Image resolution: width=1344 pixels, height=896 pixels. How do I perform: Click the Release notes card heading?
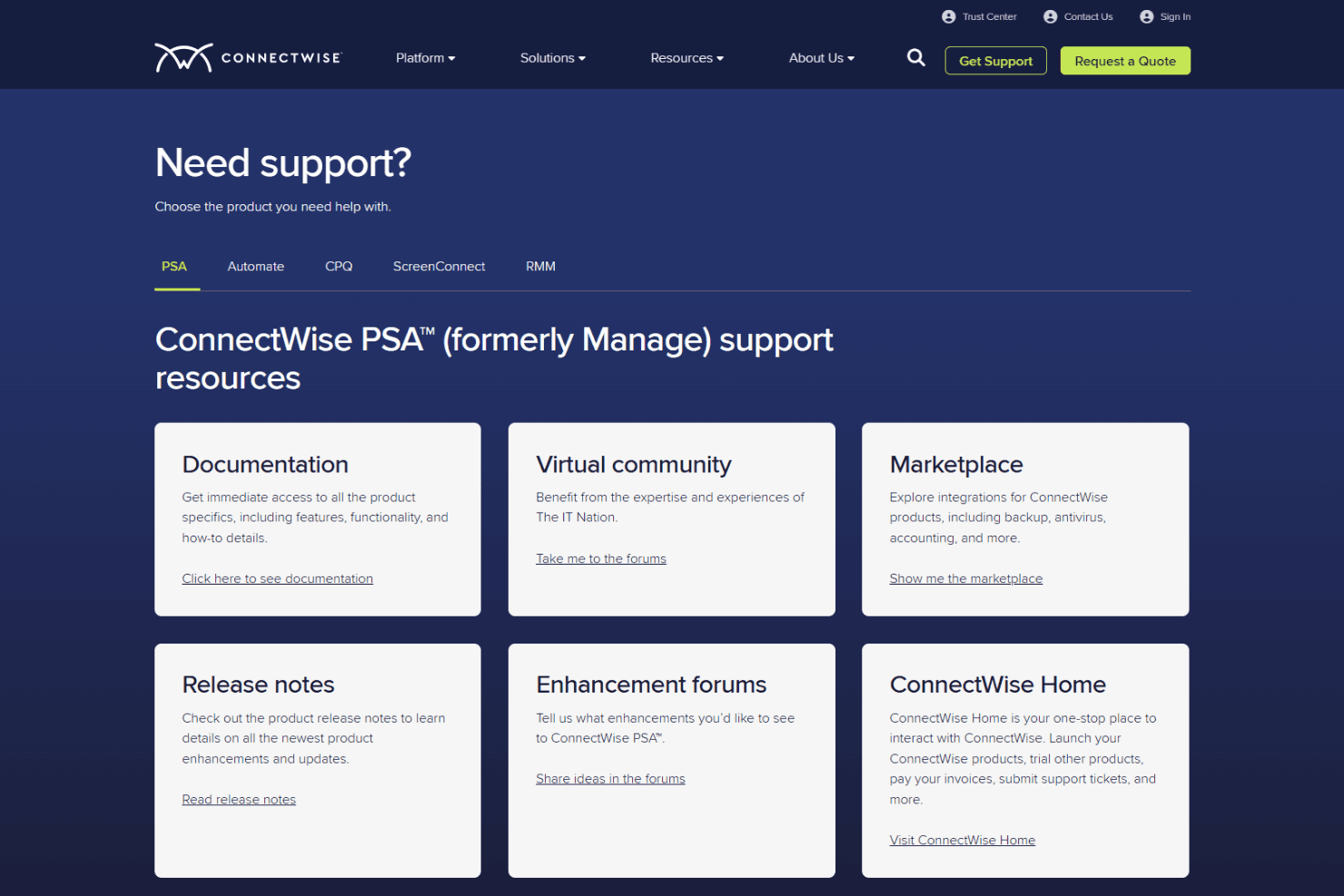tap(258, 684)
